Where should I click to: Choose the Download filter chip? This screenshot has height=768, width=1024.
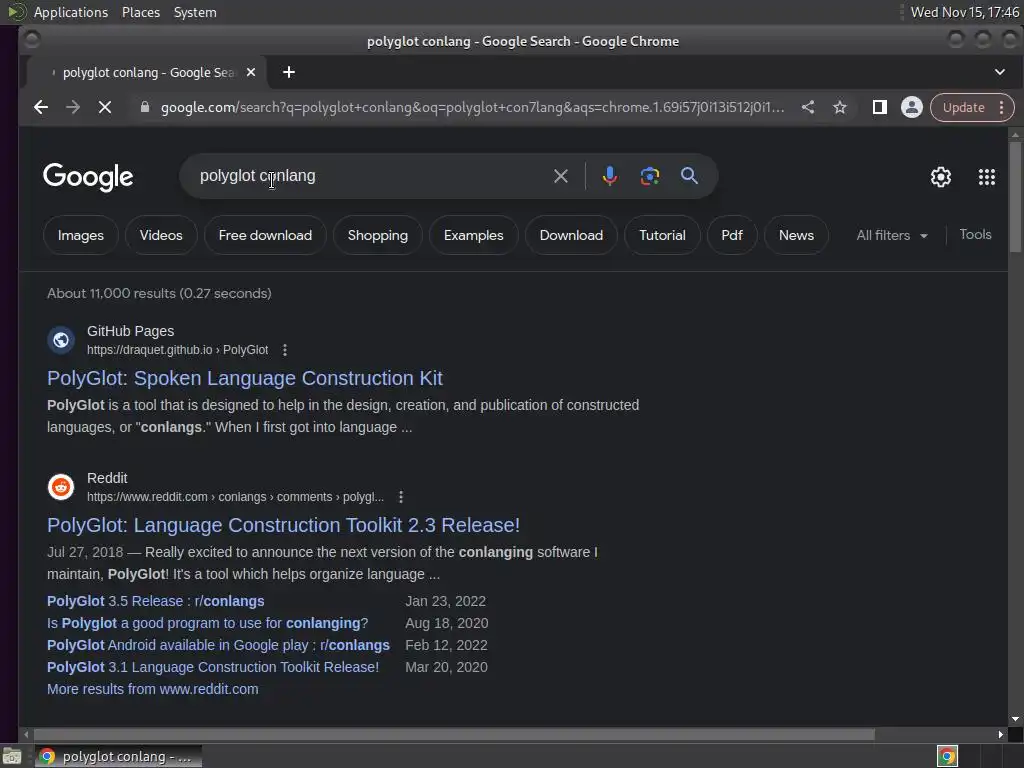(571, 235)
